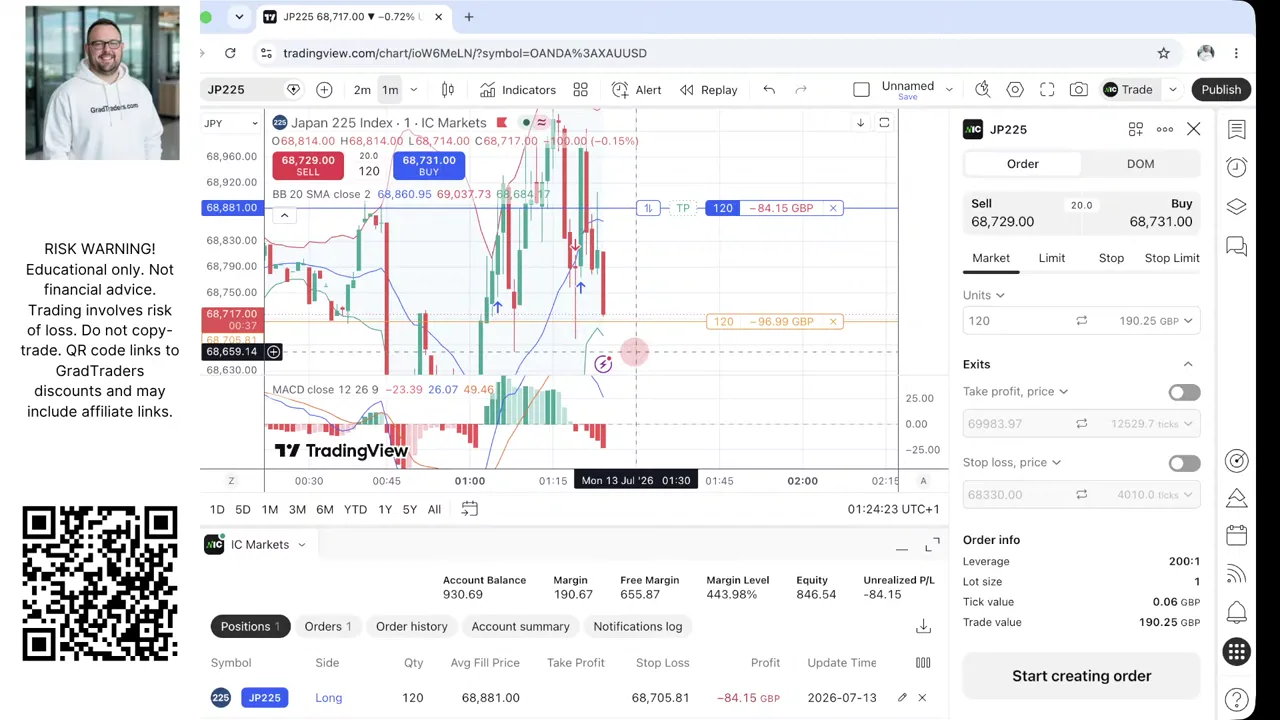Bookmark this page with the star

pos(1163,53)
